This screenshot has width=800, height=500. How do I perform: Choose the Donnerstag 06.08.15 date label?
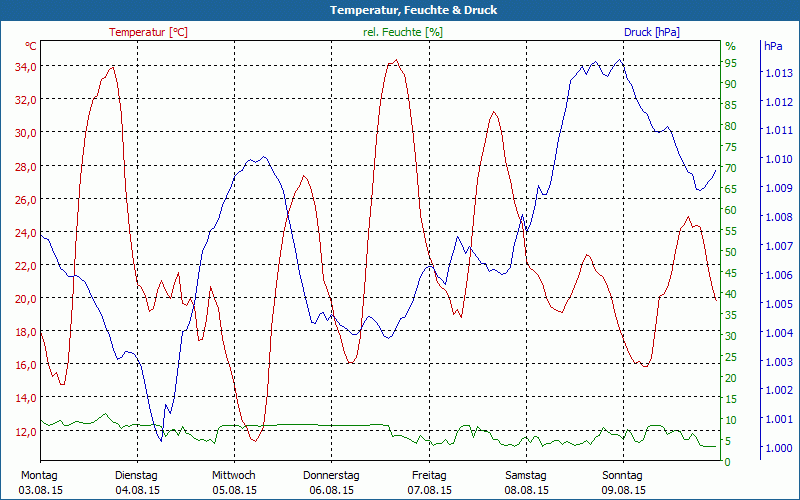(x=331, y=482)
